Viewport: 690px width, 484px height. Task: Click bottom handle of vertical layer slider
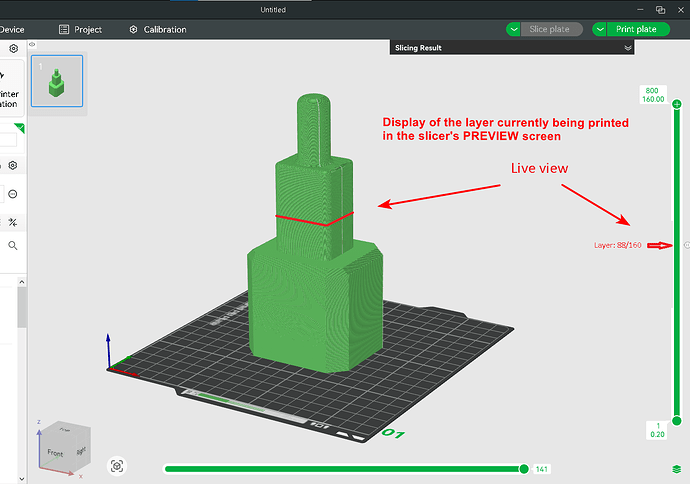coord(677,421)
